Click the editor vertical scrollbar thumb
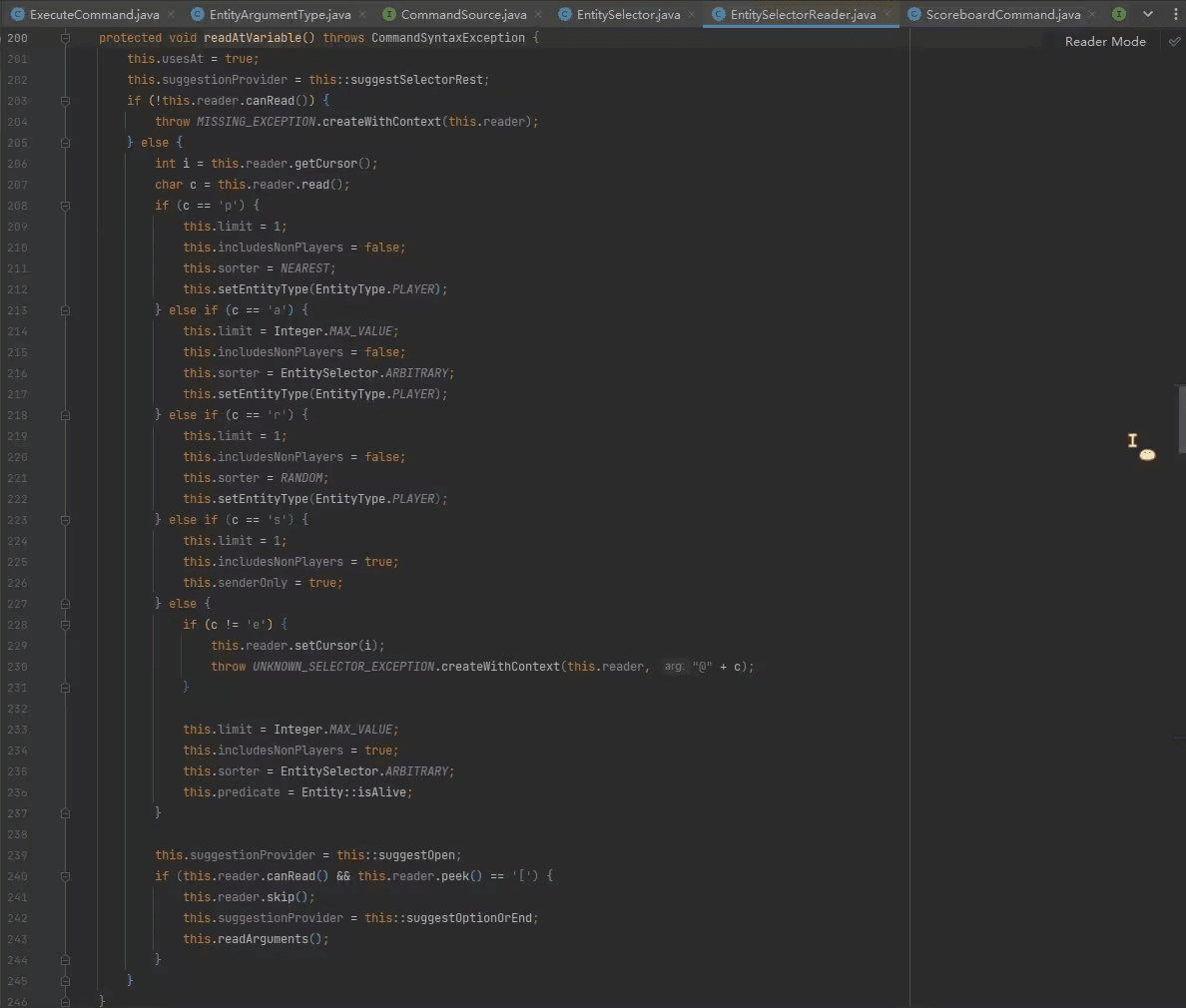 coord(1181,420)
